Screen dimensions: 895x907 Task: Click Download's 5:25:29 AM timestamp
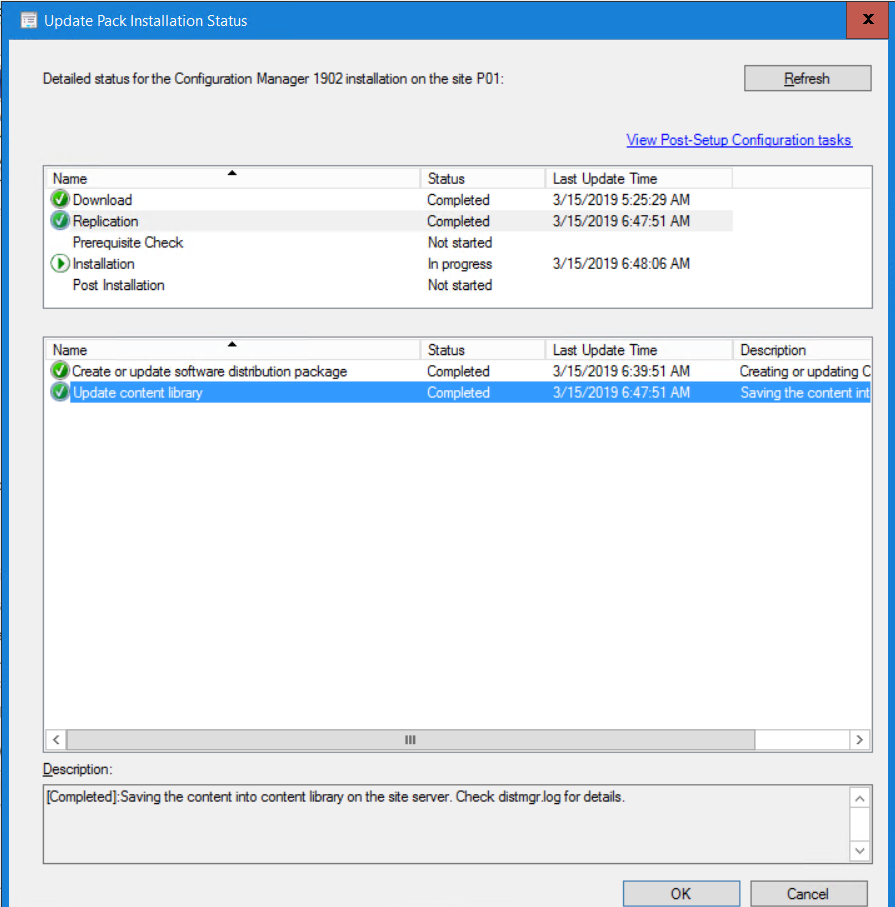coord(621,200)
